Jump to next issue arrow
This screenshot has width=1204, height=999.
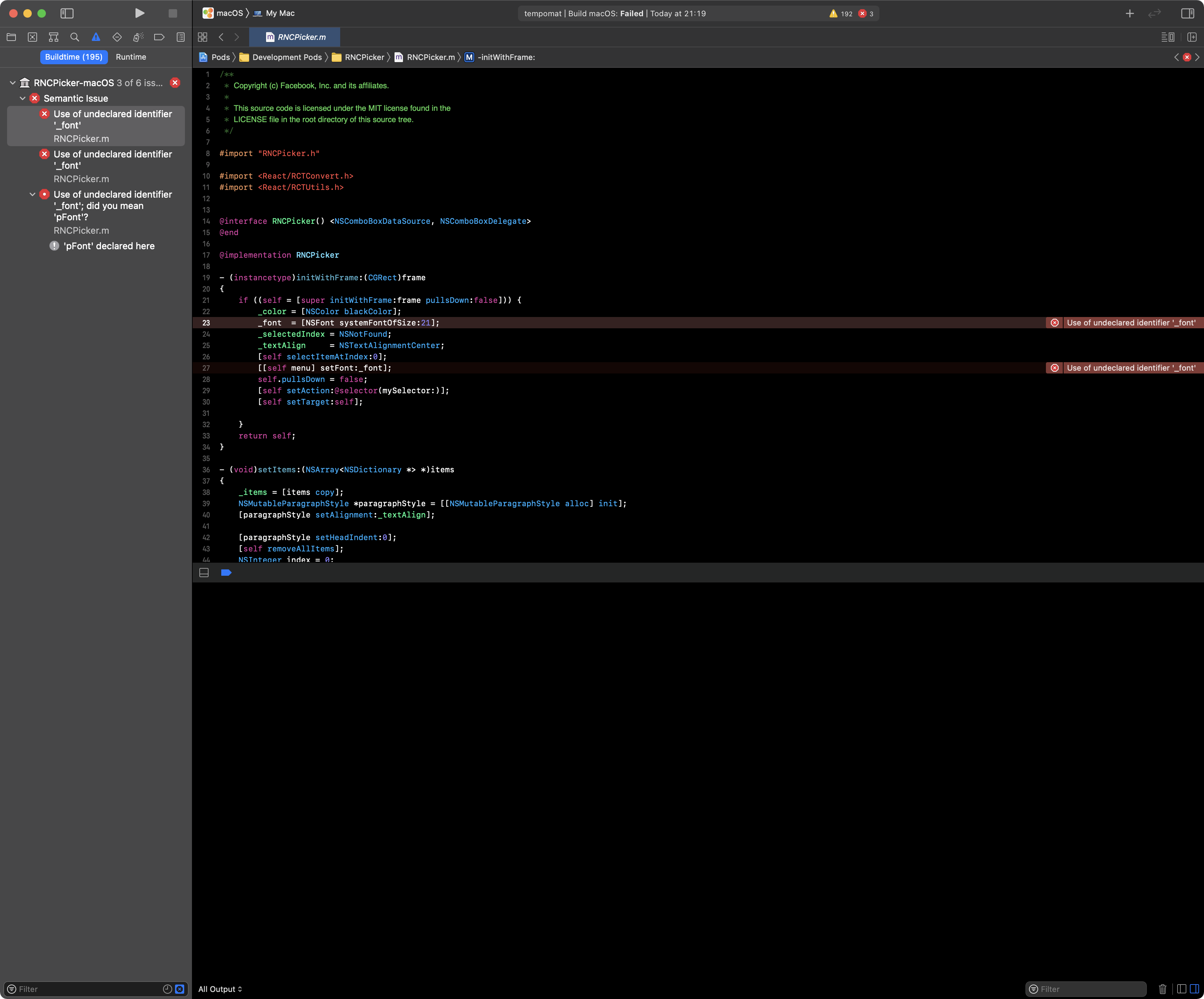pyautogui.click(x=1197, y=57)
